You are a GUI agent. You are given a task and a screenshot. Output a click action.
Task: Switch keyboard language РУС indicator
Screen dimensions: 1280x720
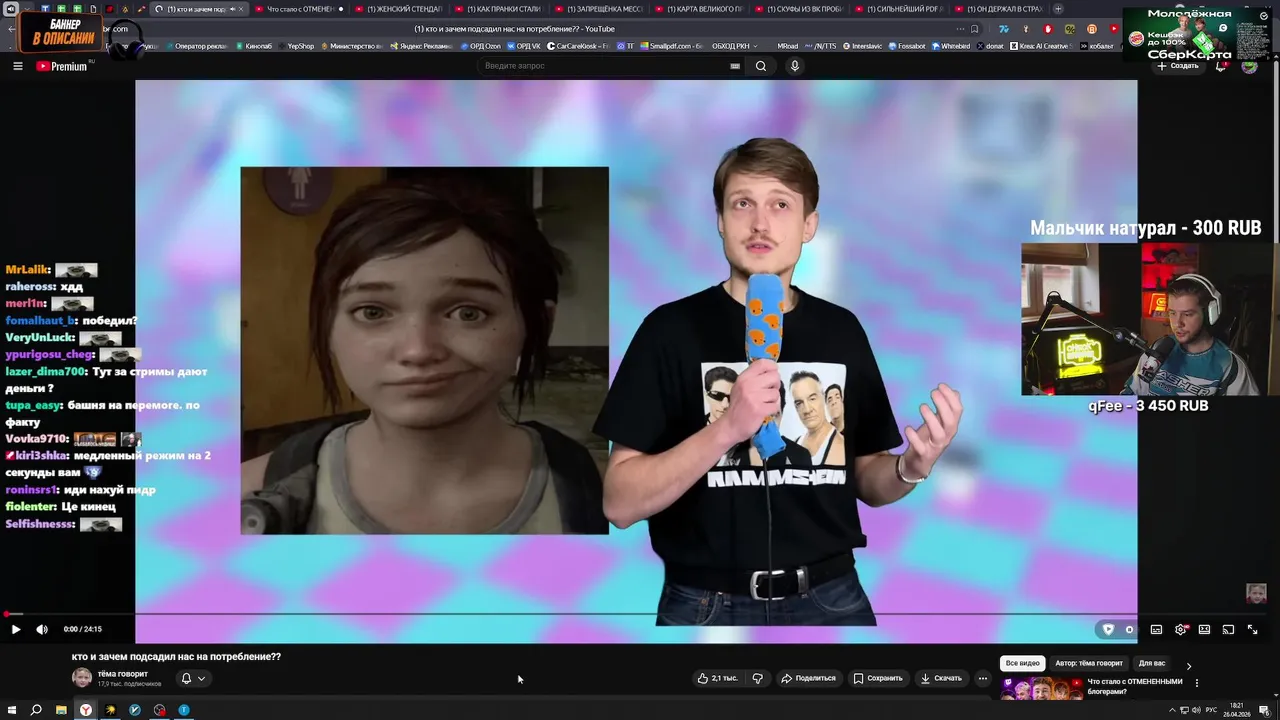pyautogui.click(x=1211, y=710)
